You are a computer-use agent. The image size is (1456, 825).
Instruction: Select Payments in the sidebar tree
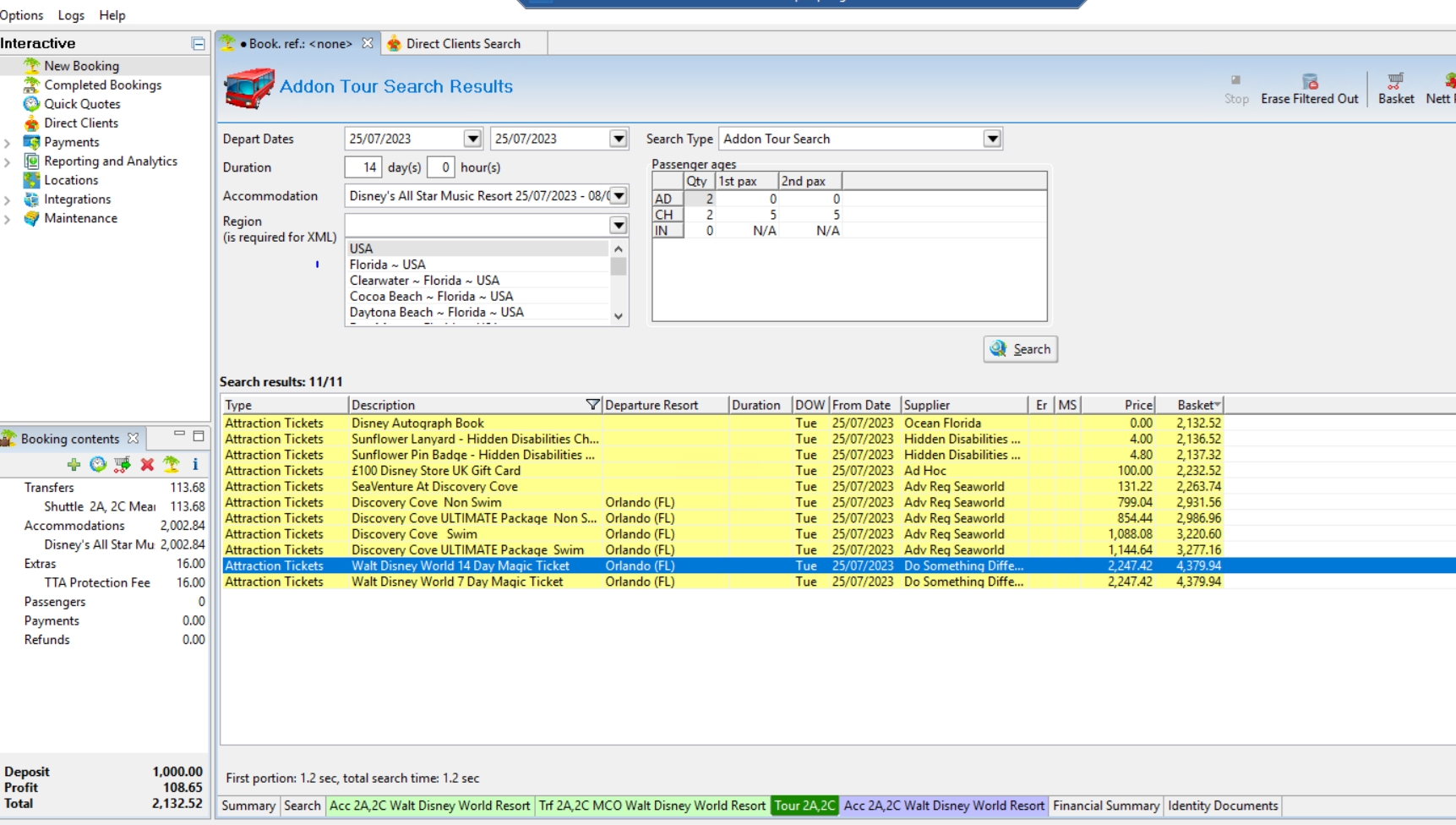[x=71, y=142]
